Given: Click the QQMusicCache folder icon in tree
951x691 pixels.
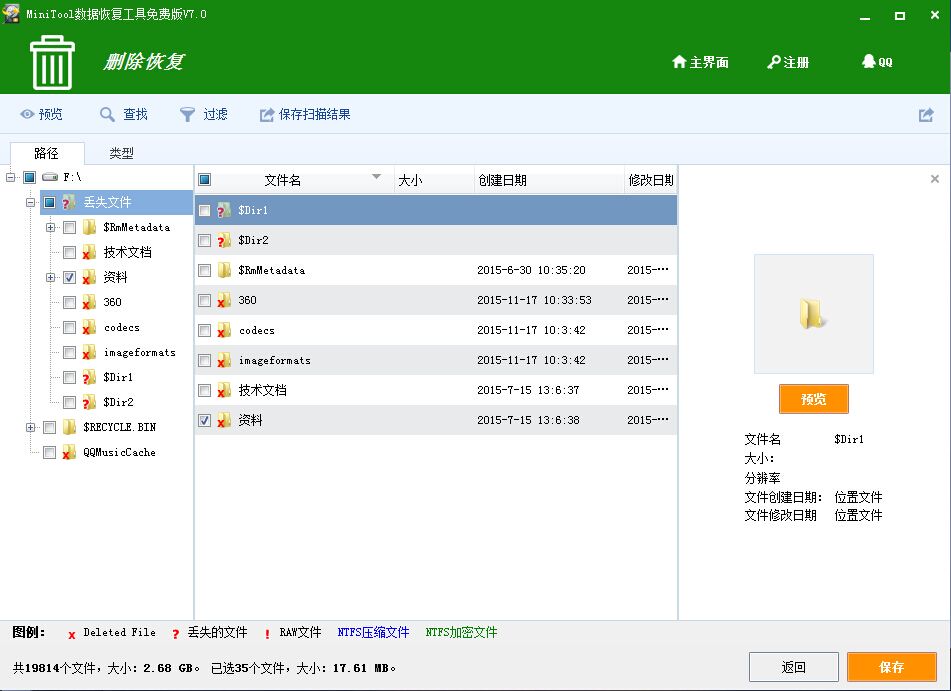Looking at the screenshot, I should [69, 452].
